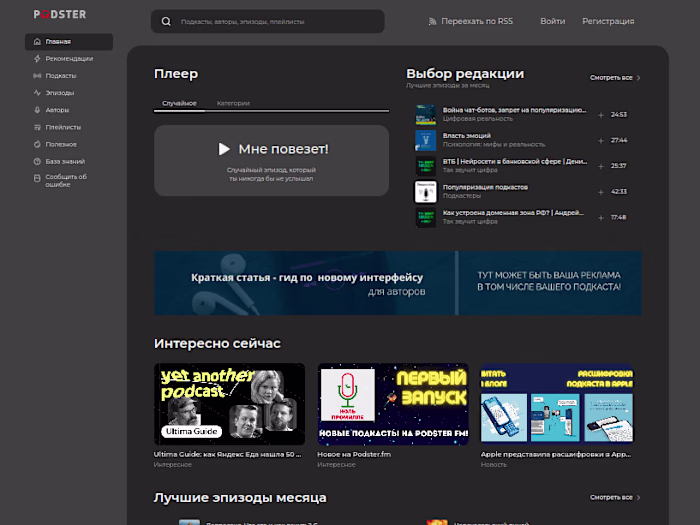This screenshot has width=700, height=525.
Task: Switch to the Случайное player tab
Action: point(179,103)
